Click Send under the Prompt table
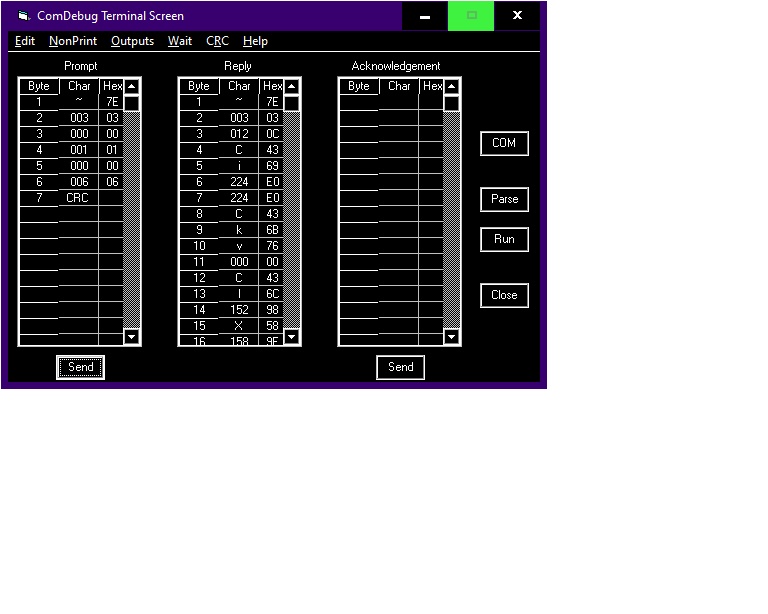 (x=81, y=367)
